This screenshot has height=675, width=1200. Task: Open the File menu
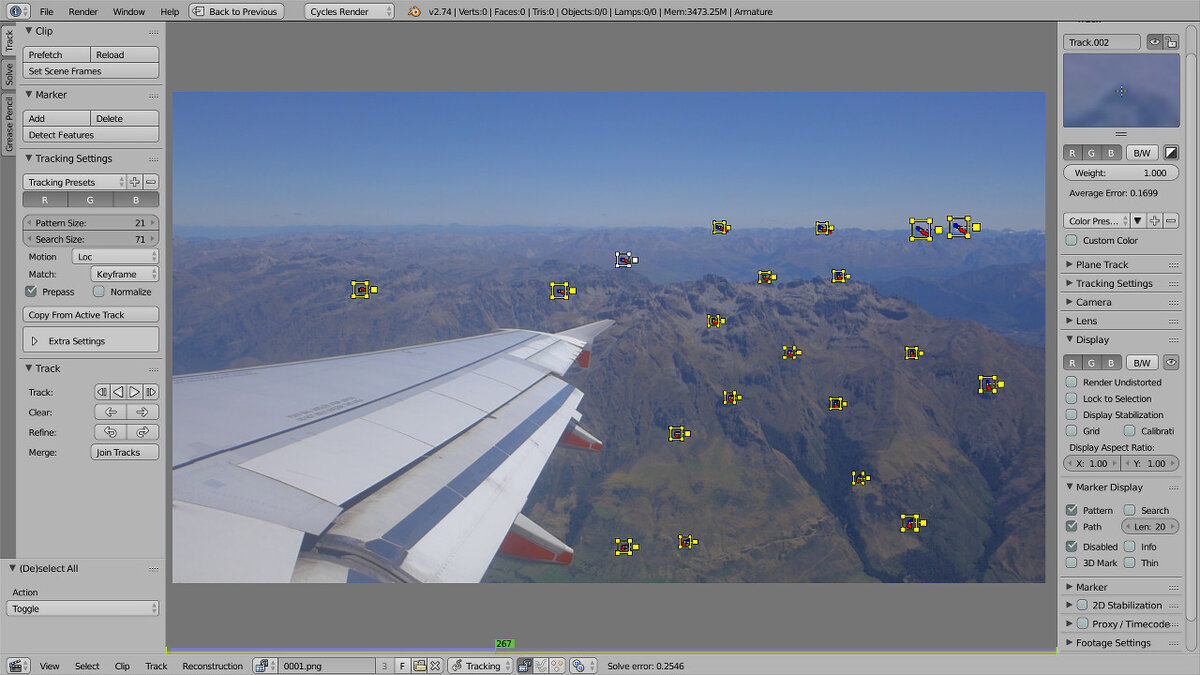point(47,11)
